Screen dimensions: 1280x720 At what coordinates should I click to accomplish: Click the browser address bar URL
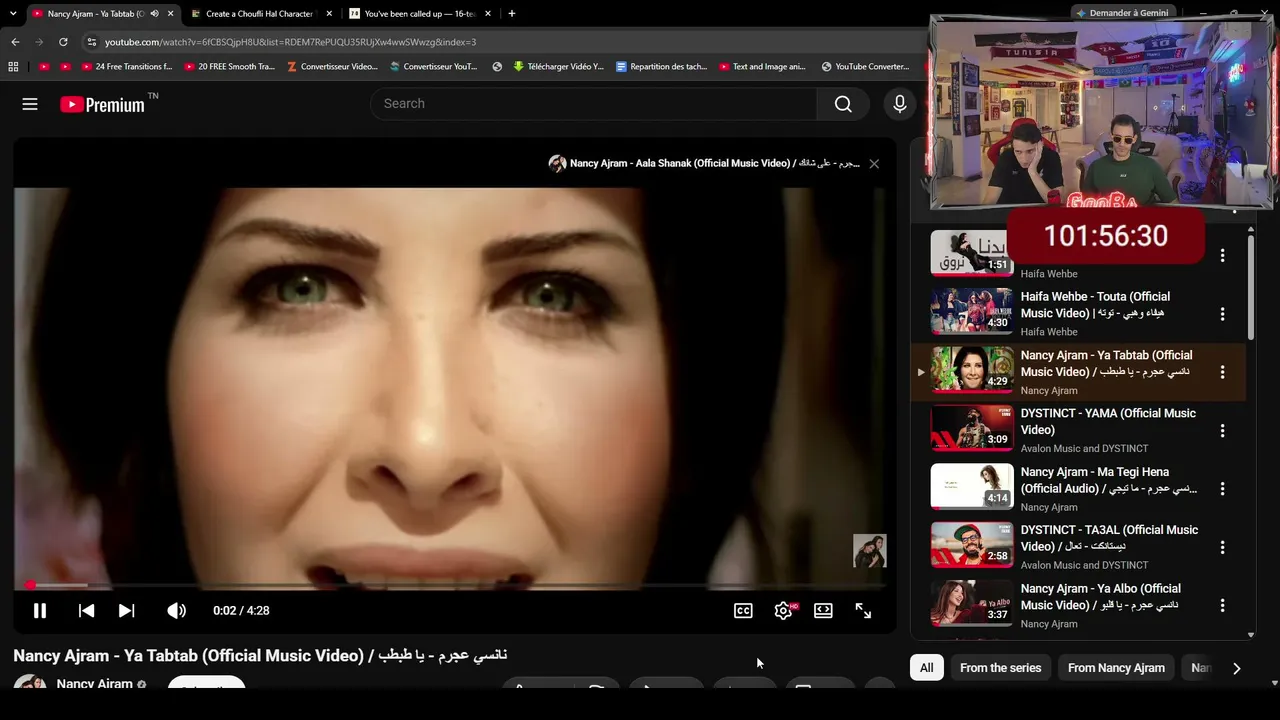tap(290, 42)
